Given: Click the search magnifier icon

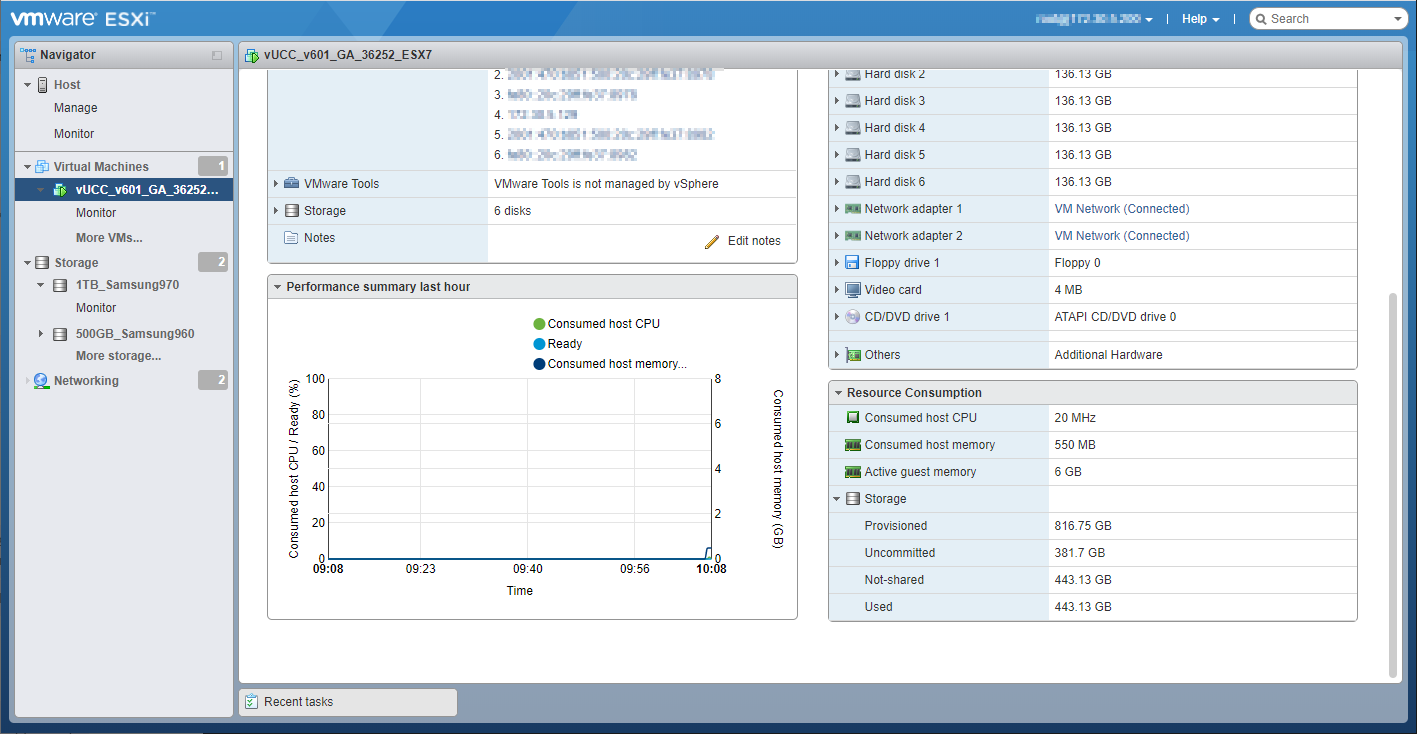Looking at the screenshot, I should coord(1261,19).
